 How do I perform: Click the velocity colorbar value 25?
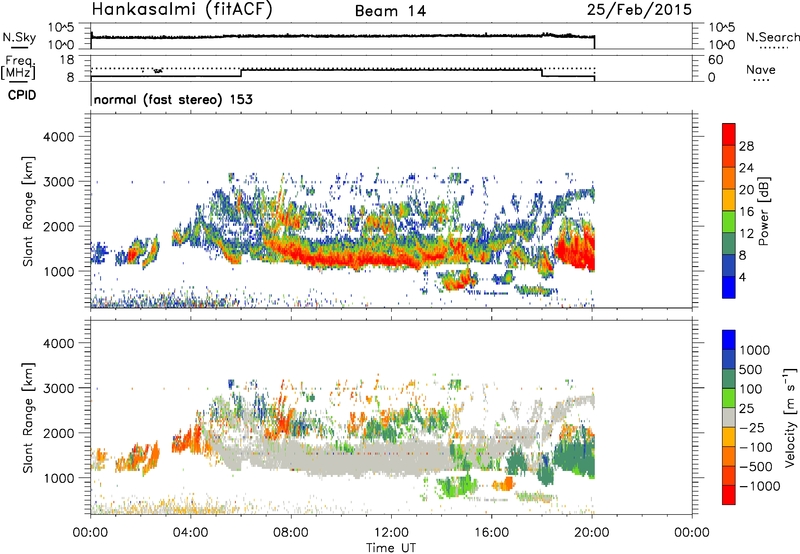[x=747, y=408]
